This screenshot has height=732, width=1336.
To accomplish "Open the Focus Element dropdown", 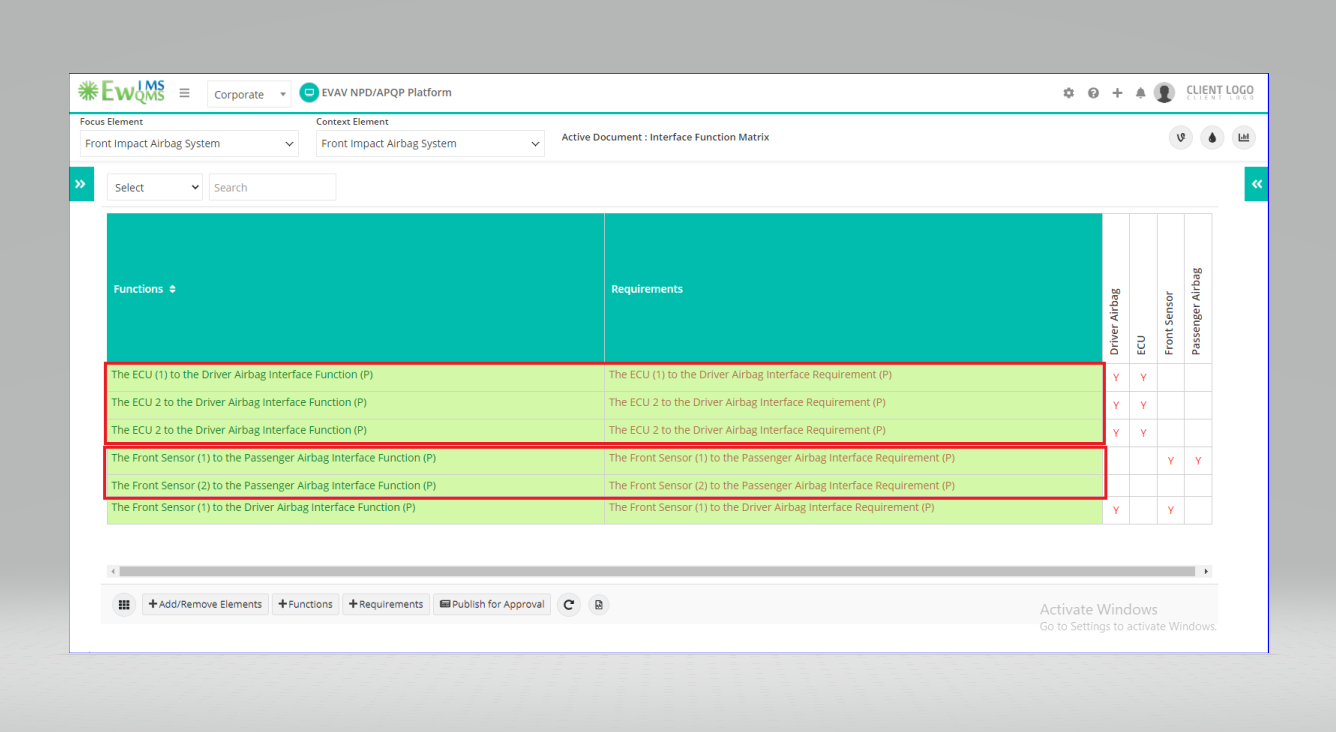I will tap(190, 143).
